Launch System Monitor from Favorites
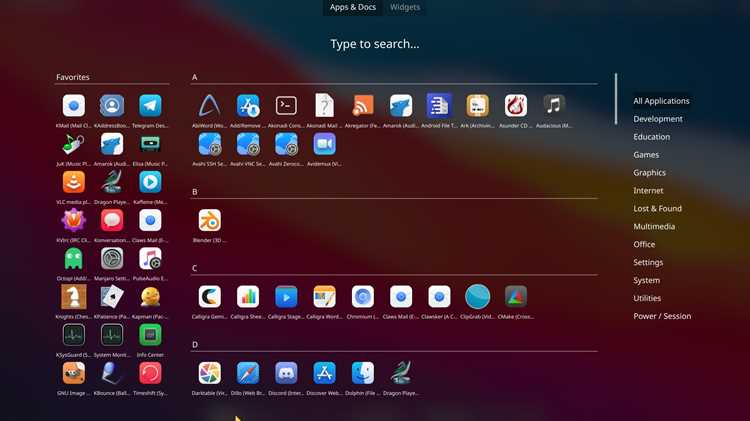Viewport: 750px width, 421px height. pos(112,335)
